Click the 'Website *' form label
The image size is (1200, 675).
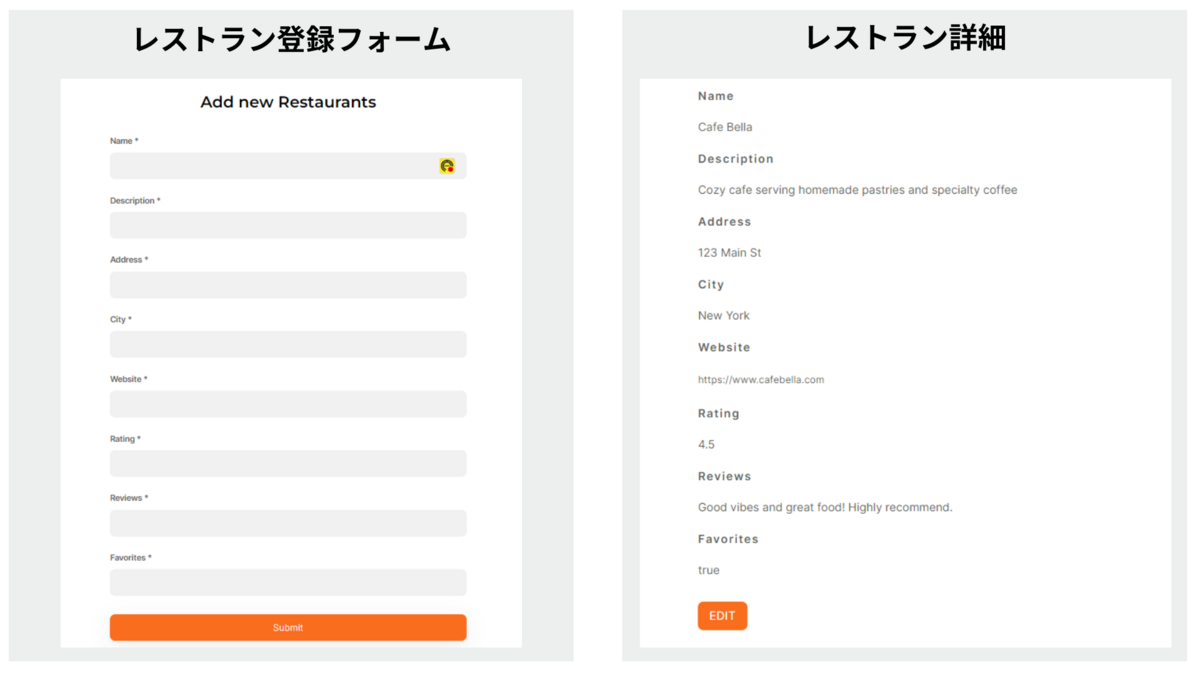[x=129, y=380]
